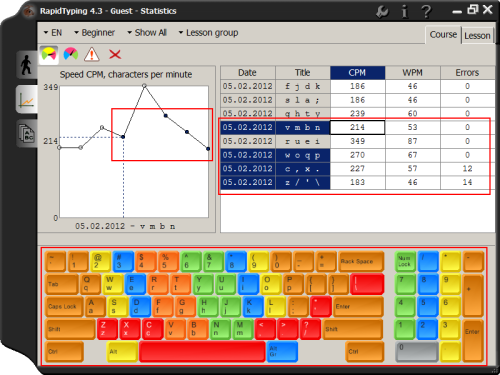Select the 'z / ' \' lesson title
This screenshot has width=500, height=375.
[303, 182]
